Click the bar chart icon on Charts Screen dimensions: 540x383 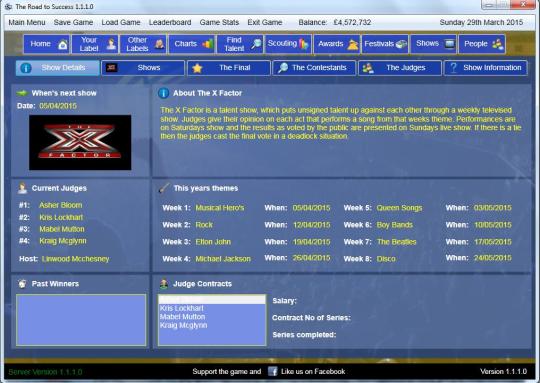(208, 44)
